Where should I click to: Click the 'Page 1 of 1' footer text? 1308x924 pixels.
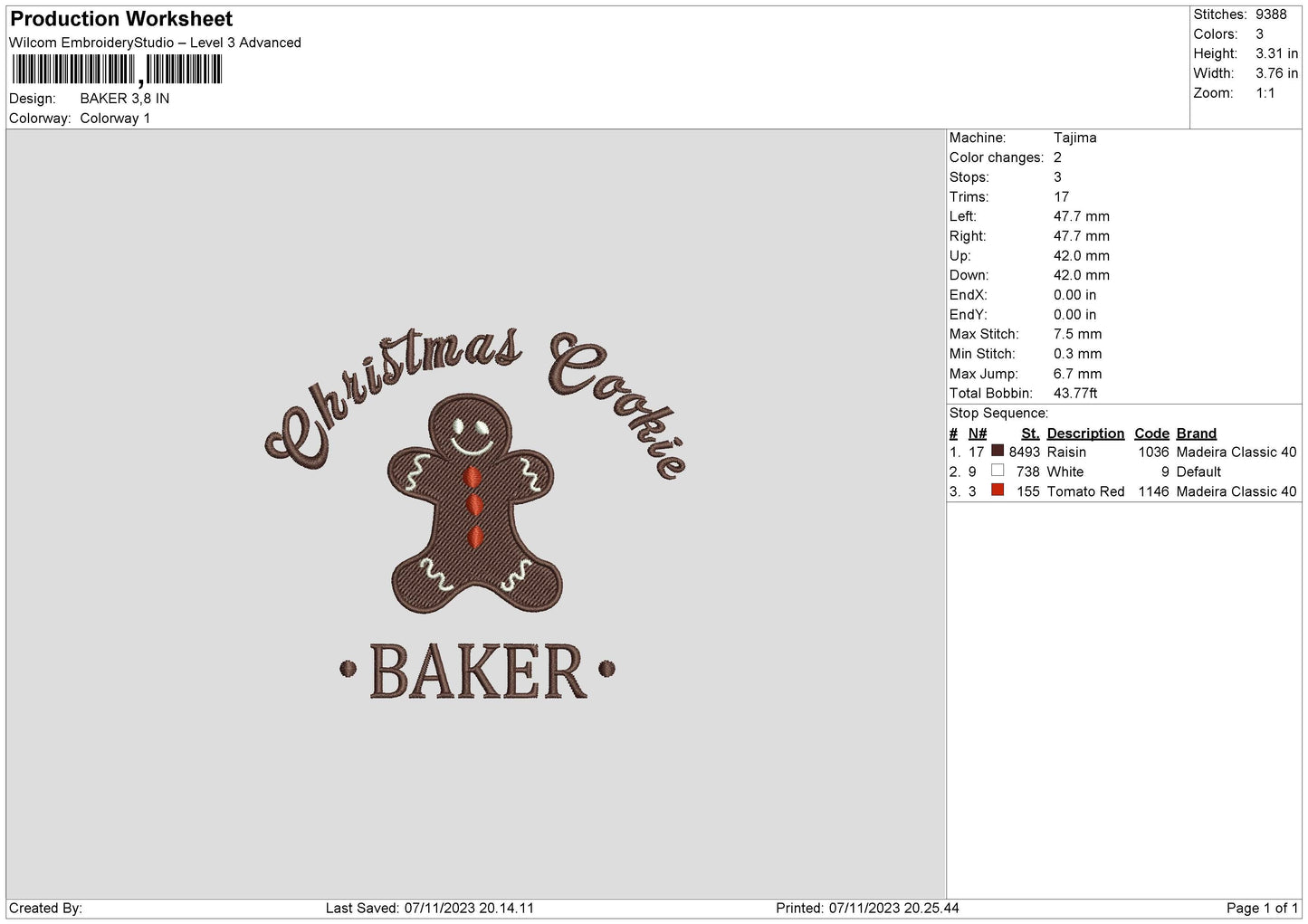click(1263, 908)
